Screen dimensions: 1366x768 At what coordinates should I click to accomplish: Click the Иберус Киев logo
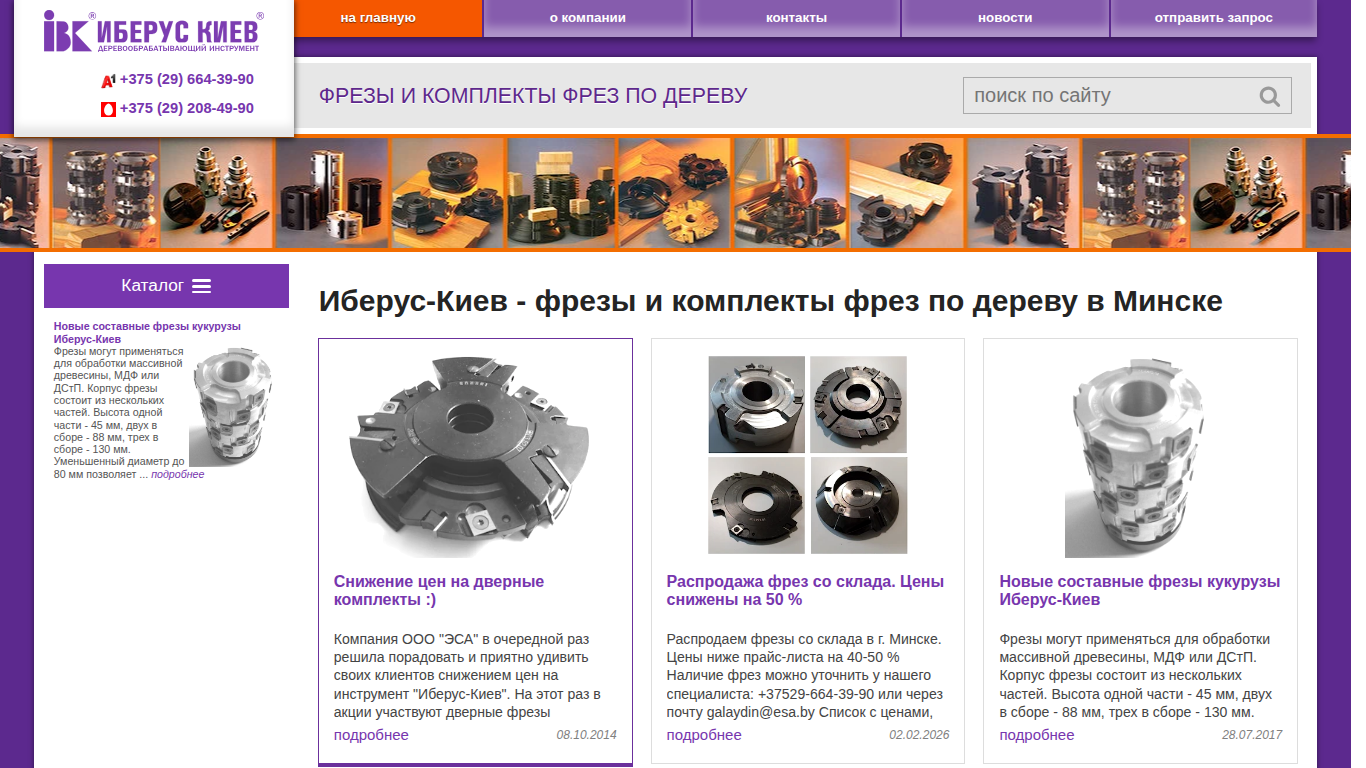pyautogui.click(x=154, y=31)
